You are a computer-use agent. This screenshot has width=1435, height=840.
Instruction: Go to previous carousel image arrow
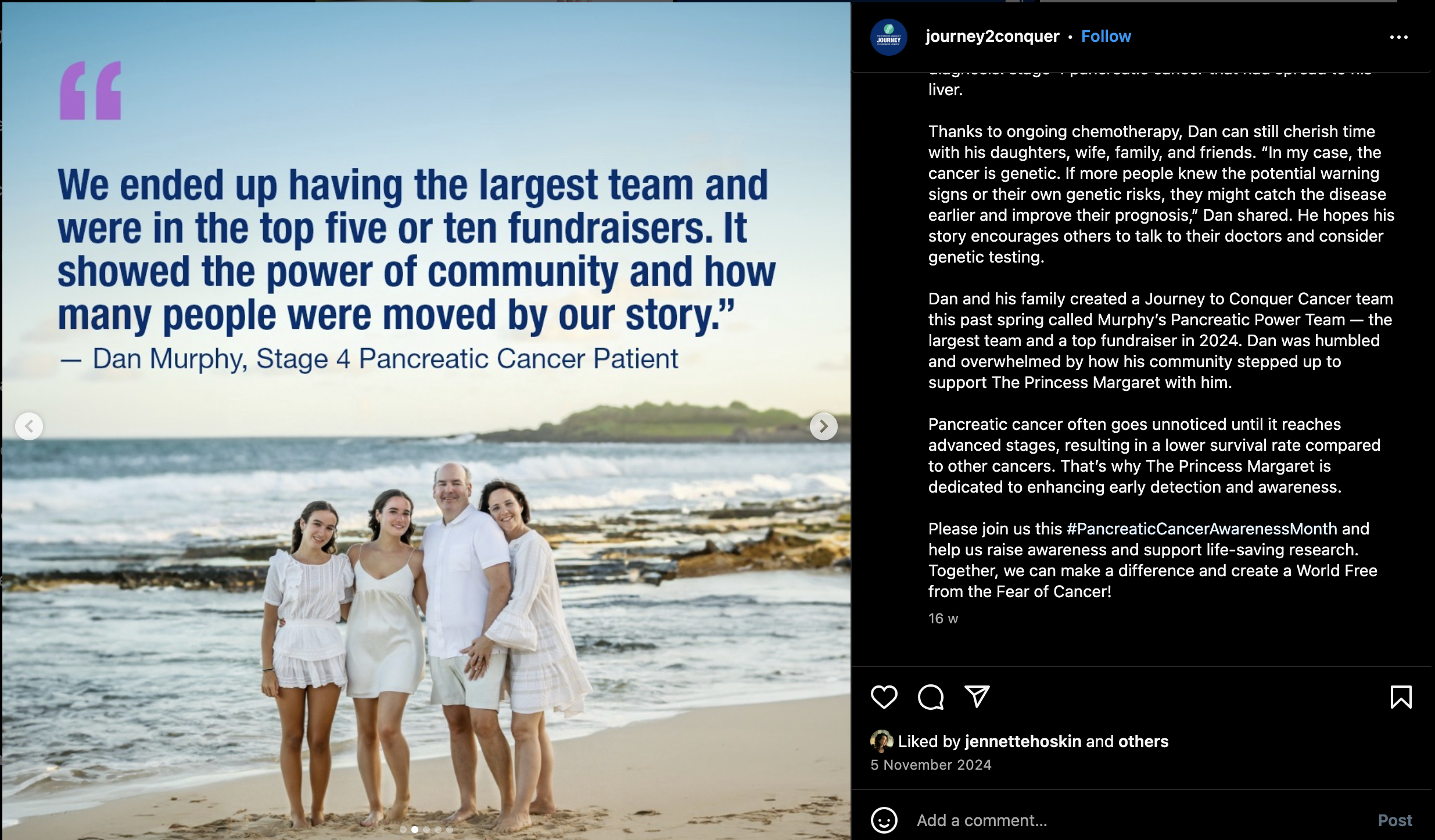(x=29, y=426)
